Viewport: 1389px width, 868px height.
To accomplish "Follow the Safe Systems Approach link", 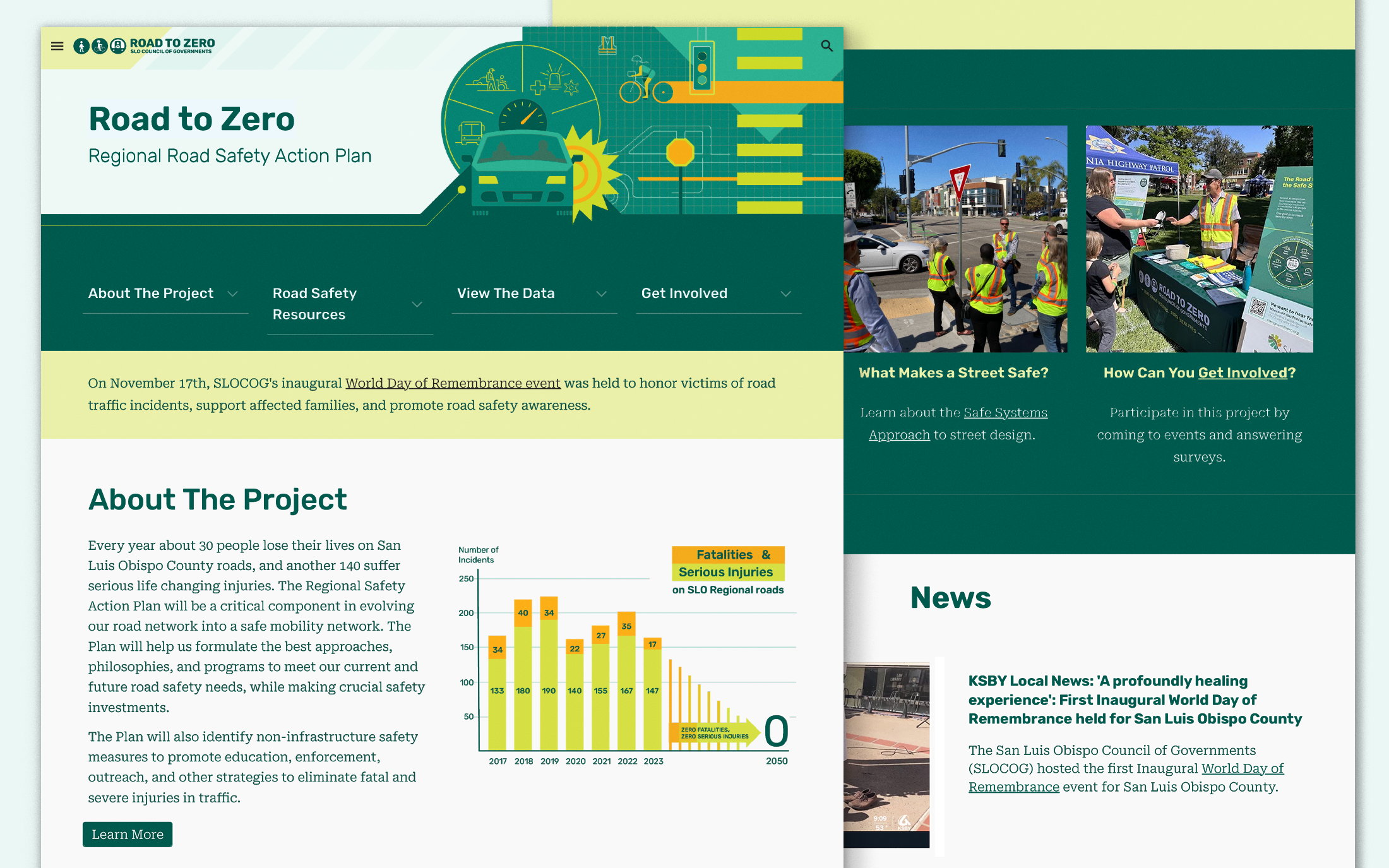I will pos(1005,413).
